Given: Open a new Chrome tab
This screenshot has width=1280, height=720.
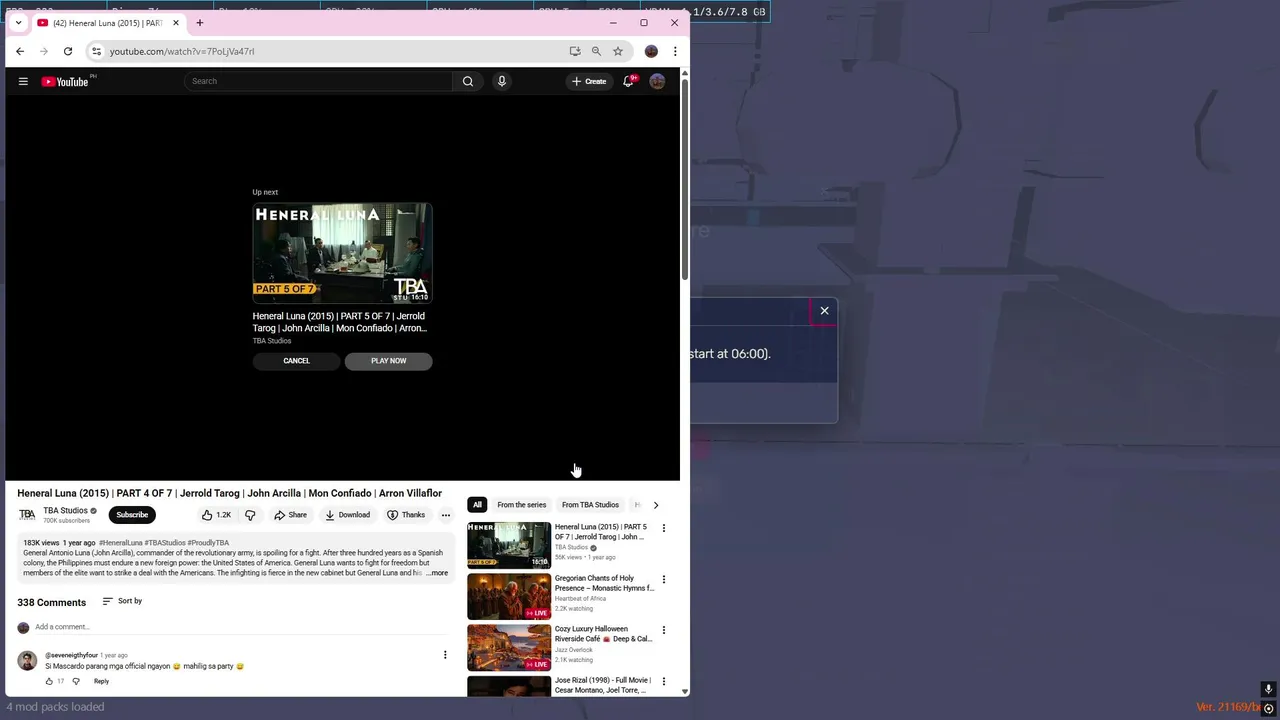Looking at the screenshot, I should [199, 22].
